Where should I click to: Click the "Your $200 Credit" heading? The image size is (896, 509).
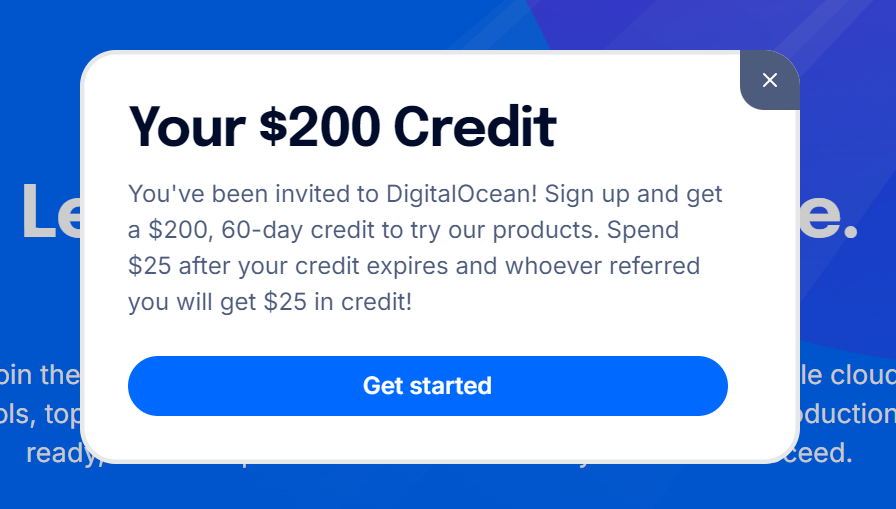coord(342,127)
